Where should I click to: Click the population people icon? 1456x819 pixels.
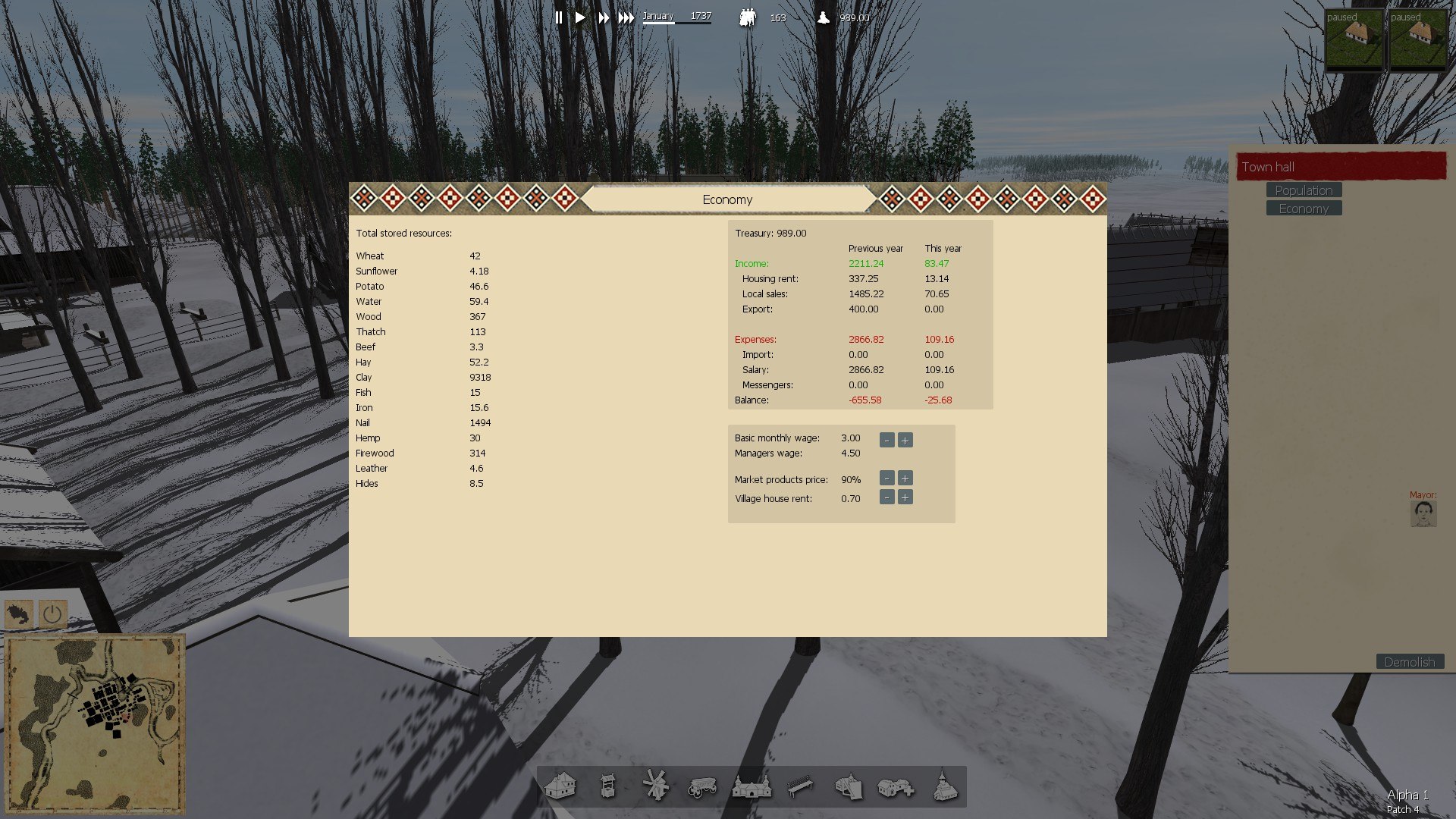pos(748,17)
